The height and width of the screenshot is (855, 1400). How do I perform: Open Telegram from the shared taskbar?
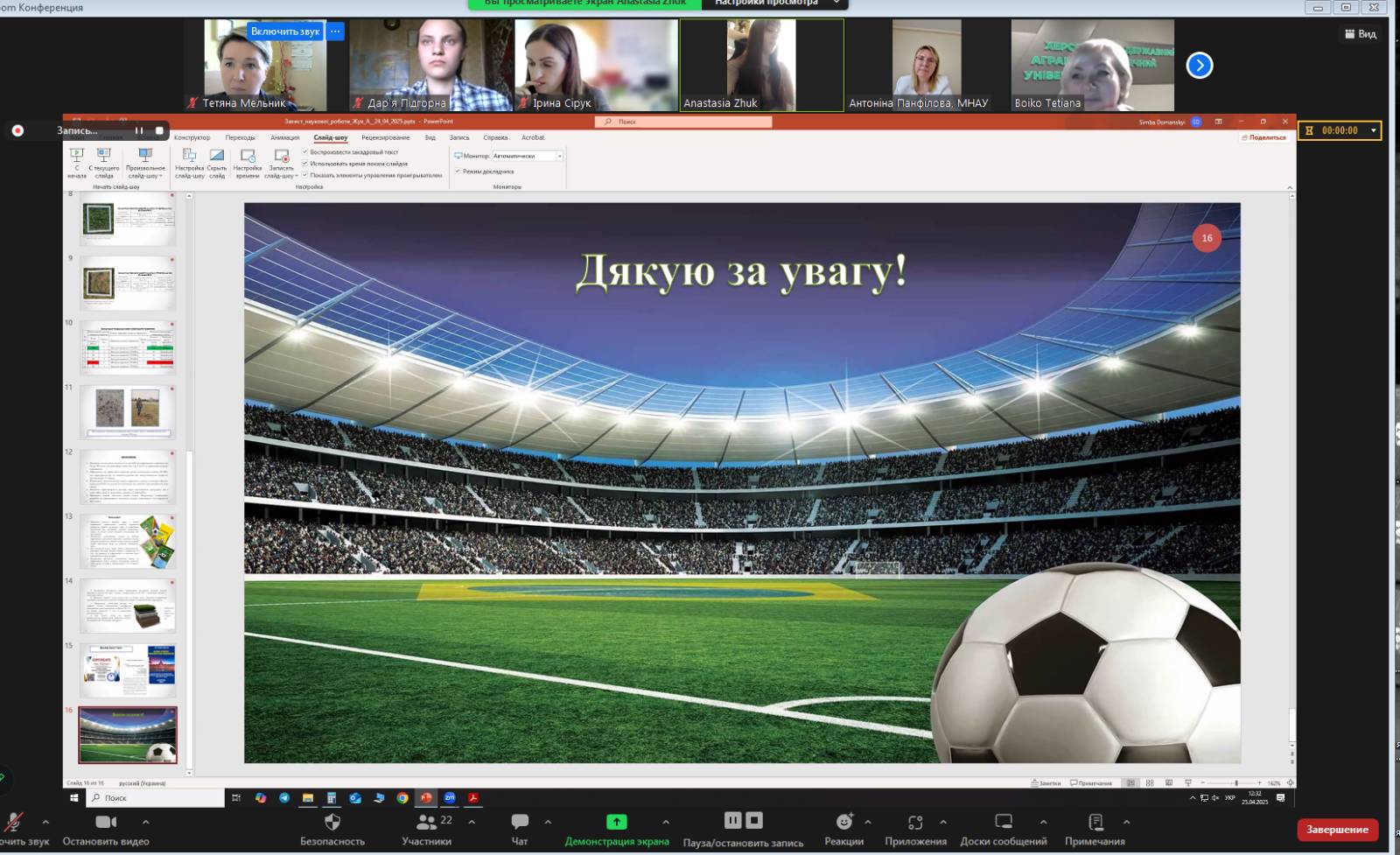284,797
